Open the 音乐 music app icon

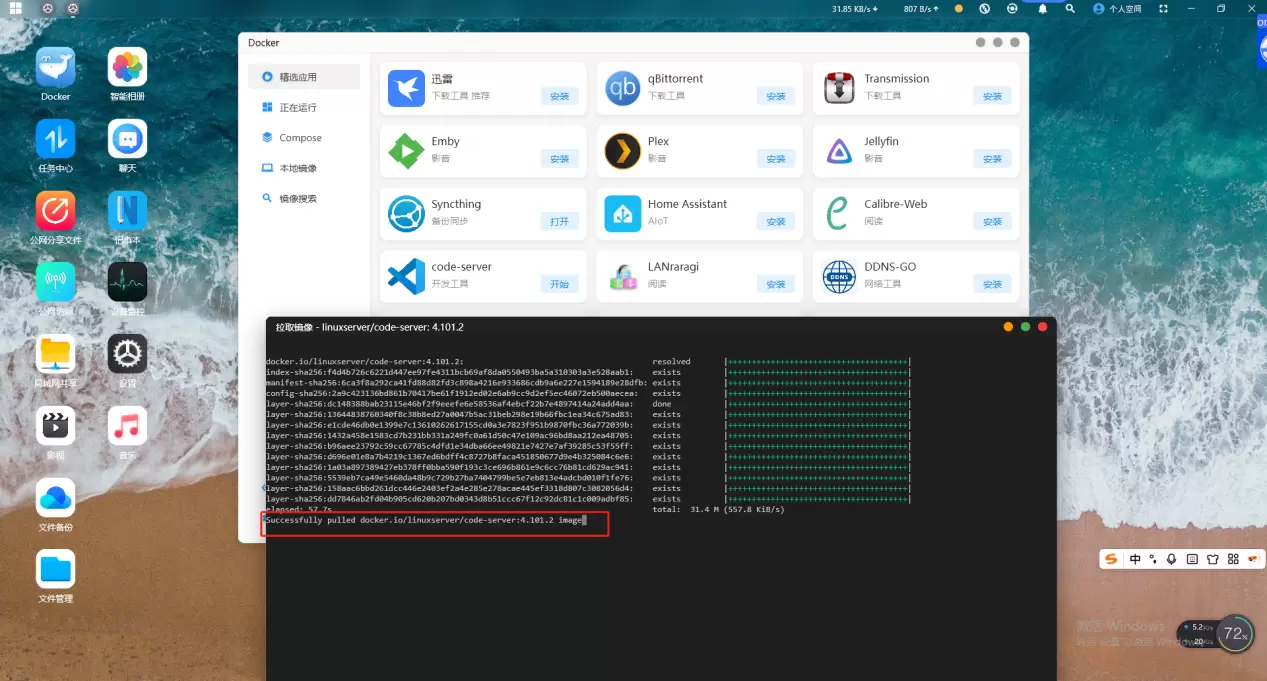127,426
